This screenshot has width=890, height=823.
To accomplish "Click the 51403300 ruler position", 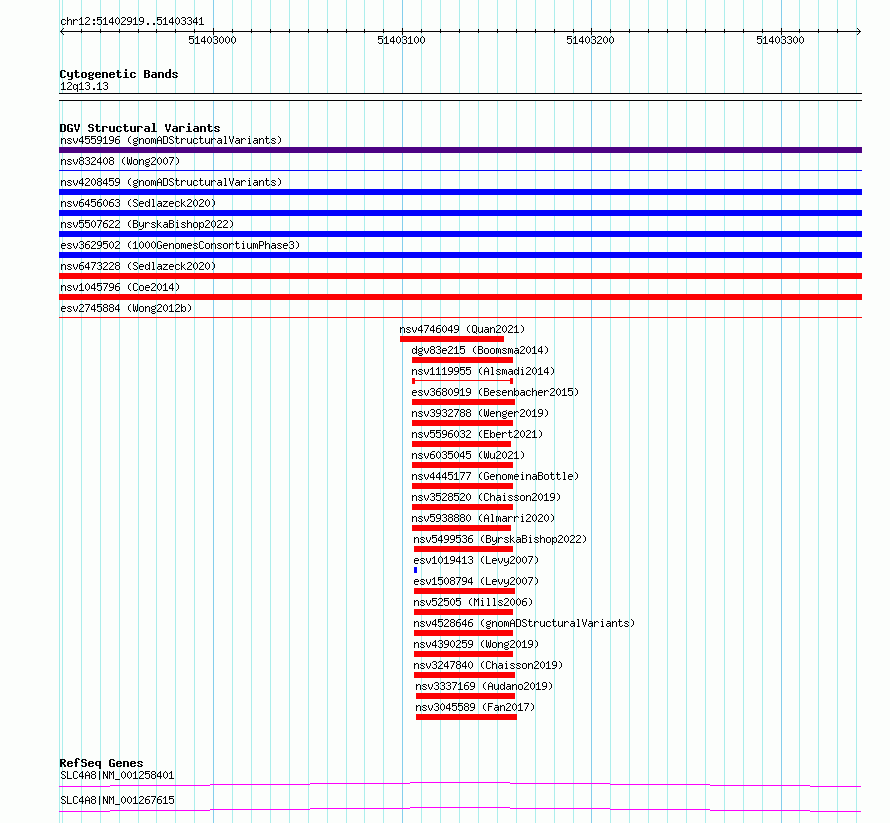I will 780,40.
